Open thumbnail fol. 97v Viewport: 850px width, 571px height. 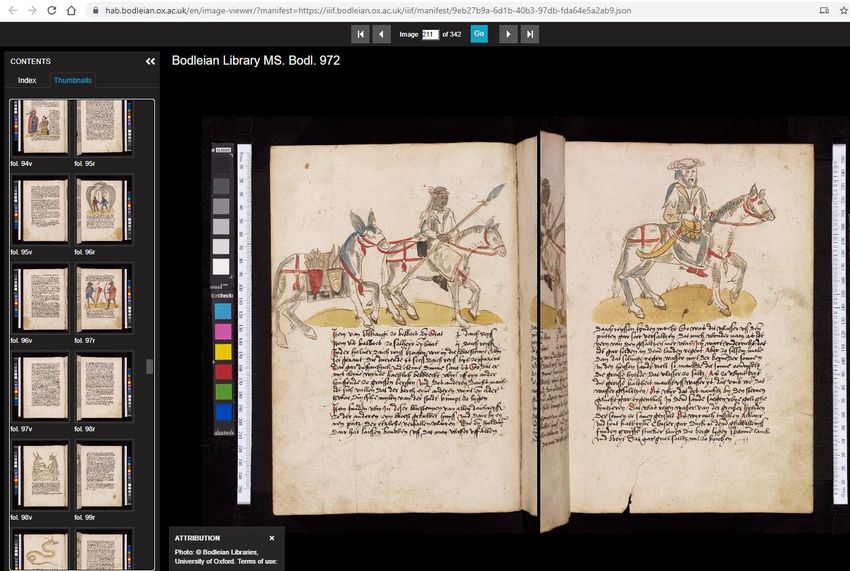click(41, 387)
